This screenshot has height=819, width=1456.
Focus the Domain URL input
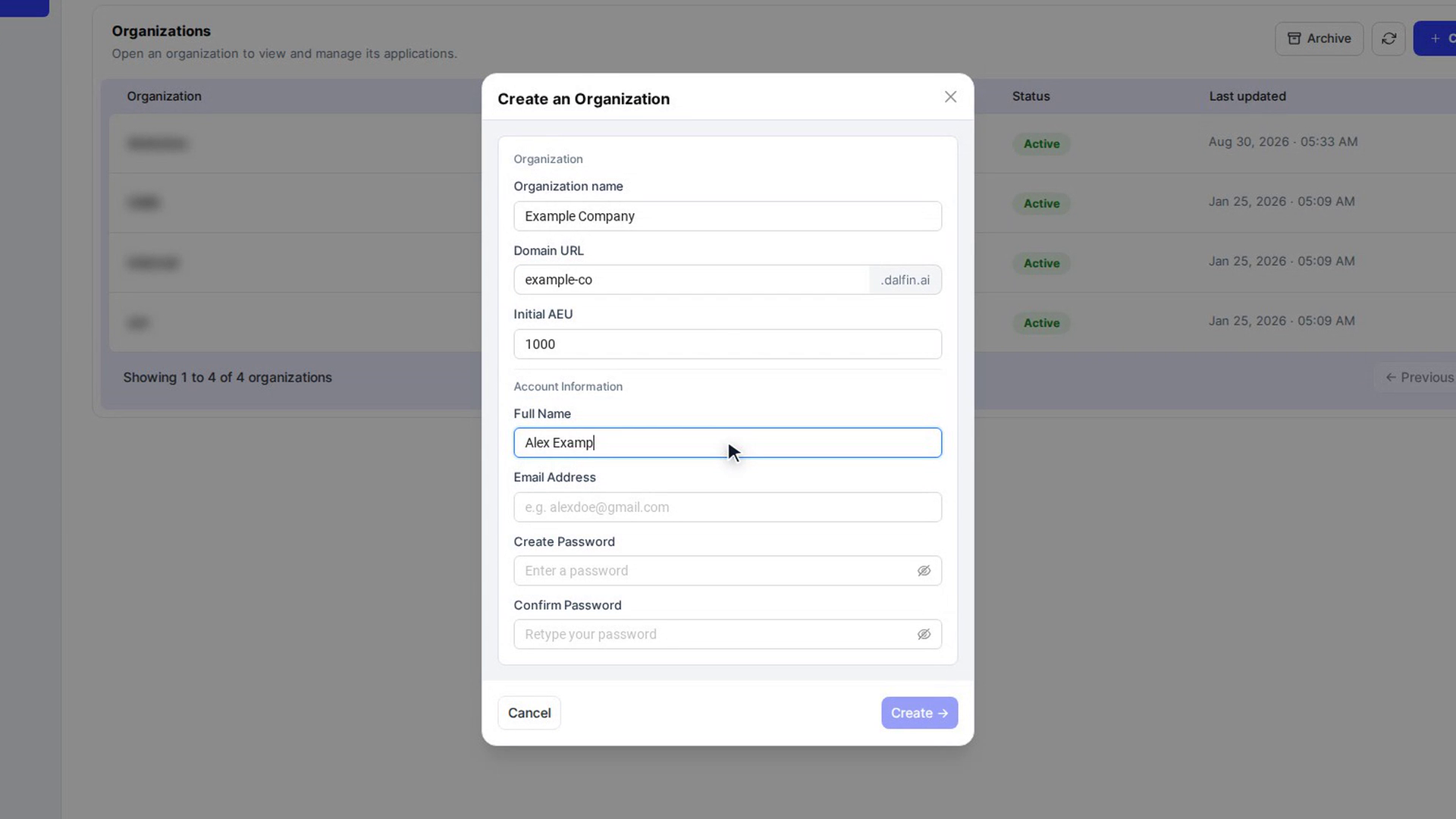692,280
